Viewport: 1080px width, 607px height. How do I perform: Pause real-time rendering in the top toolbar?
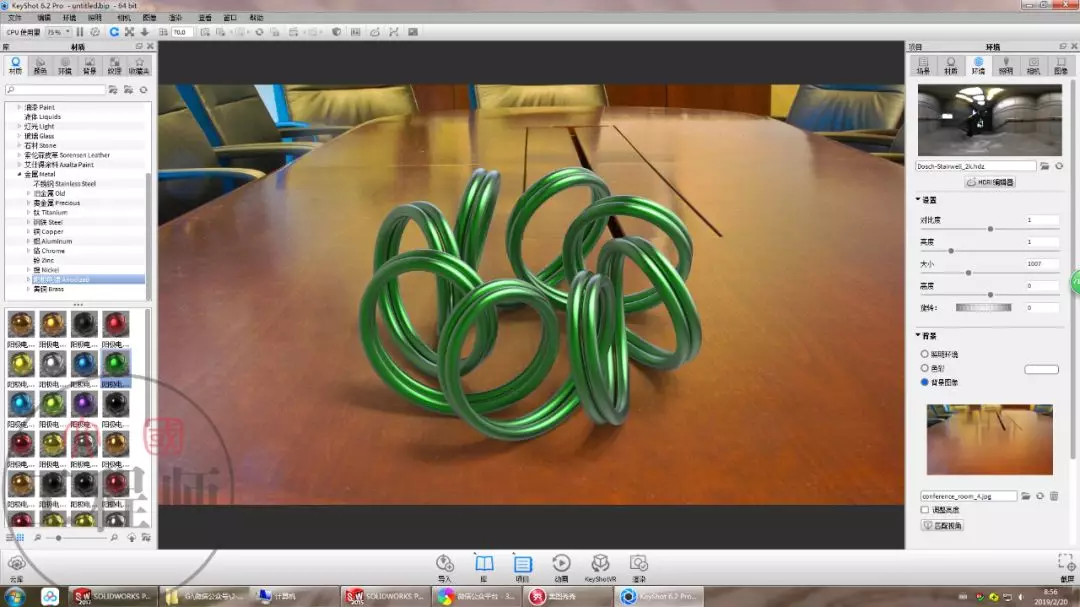pos(80,32)
